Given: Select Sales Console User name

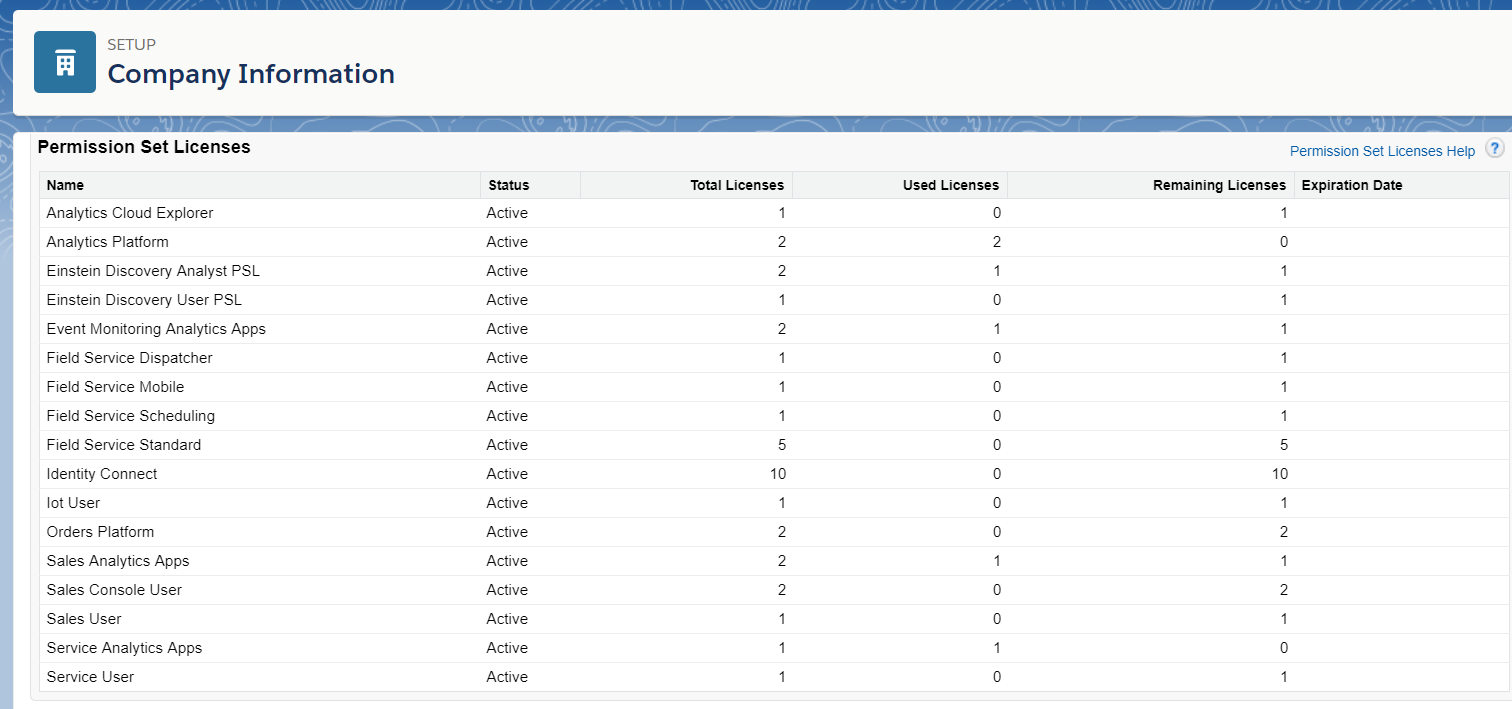Looking at the screenshot, I should (x=114, y=590).
